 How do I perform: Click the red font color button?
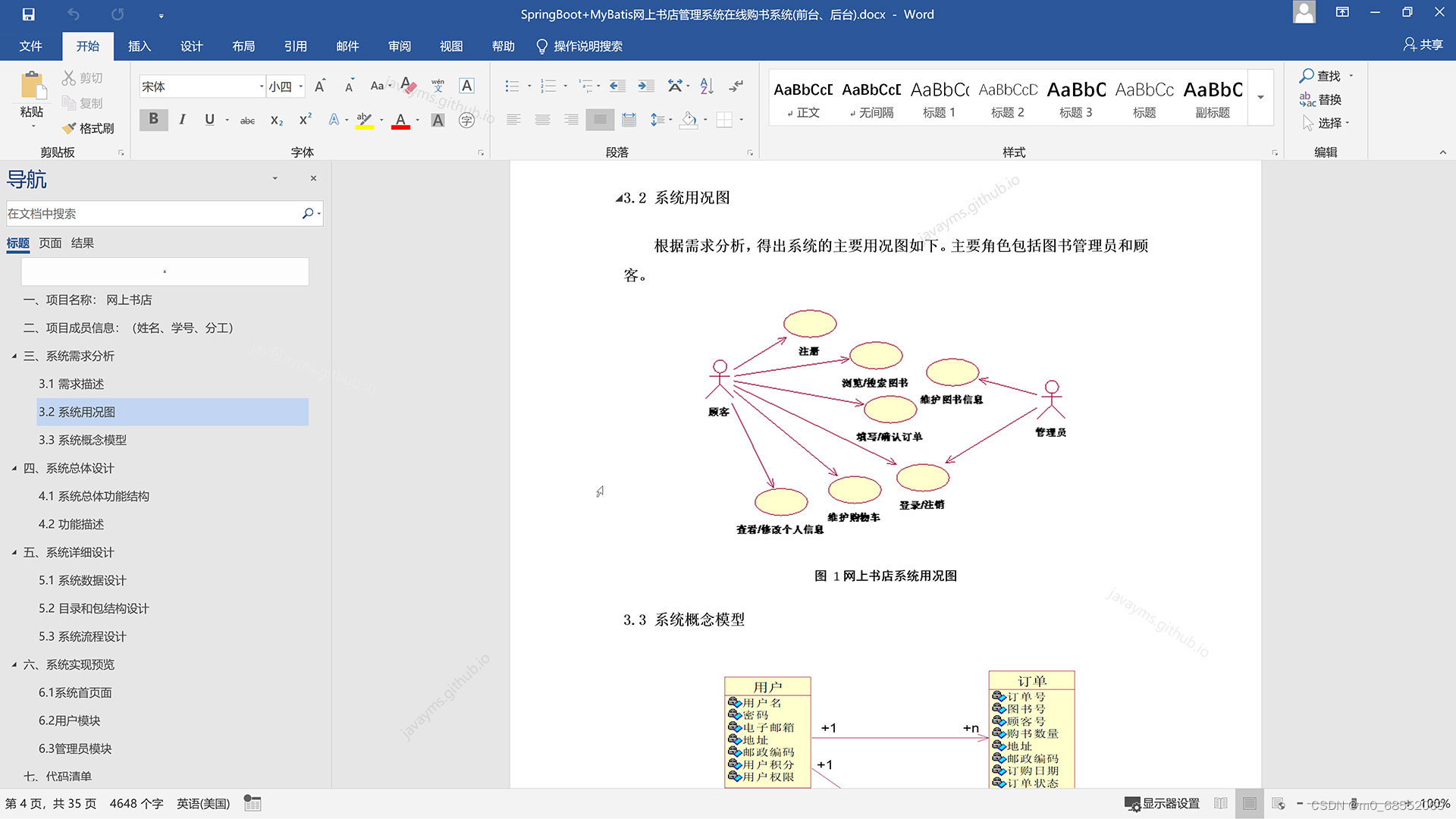pyautogui.click(x=400, y=120)
